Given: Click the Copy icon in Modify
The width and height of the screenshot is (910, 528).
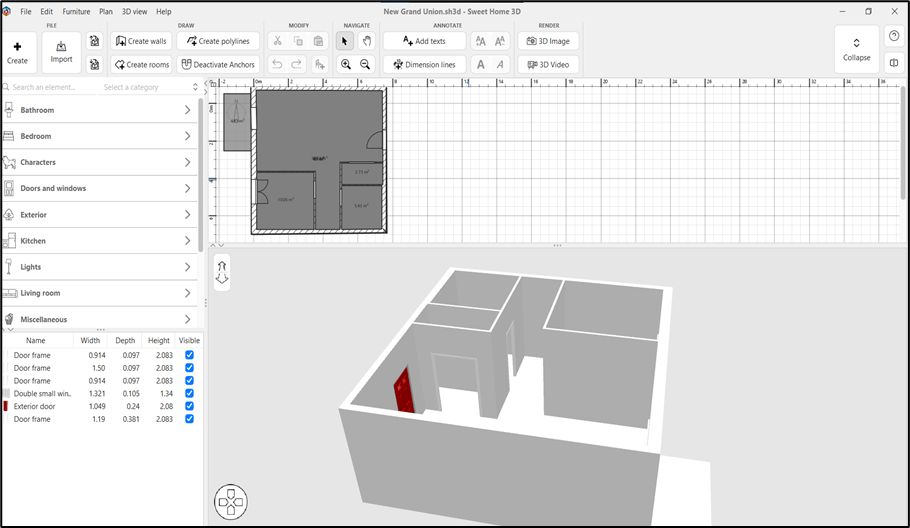Looking at the screenshot, I should (298, 41).
